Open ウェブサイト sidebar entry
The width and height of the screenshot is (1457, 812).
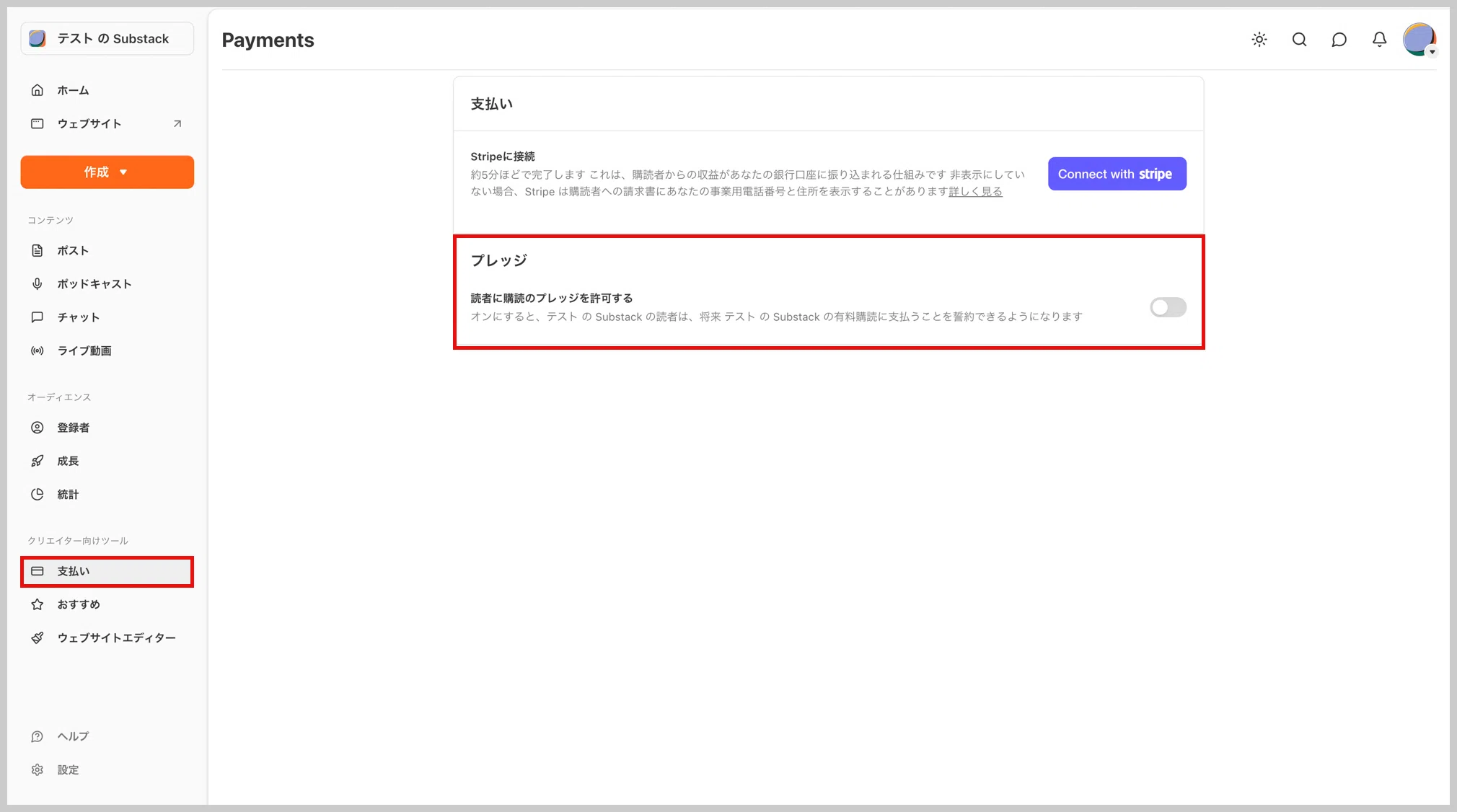107,123
